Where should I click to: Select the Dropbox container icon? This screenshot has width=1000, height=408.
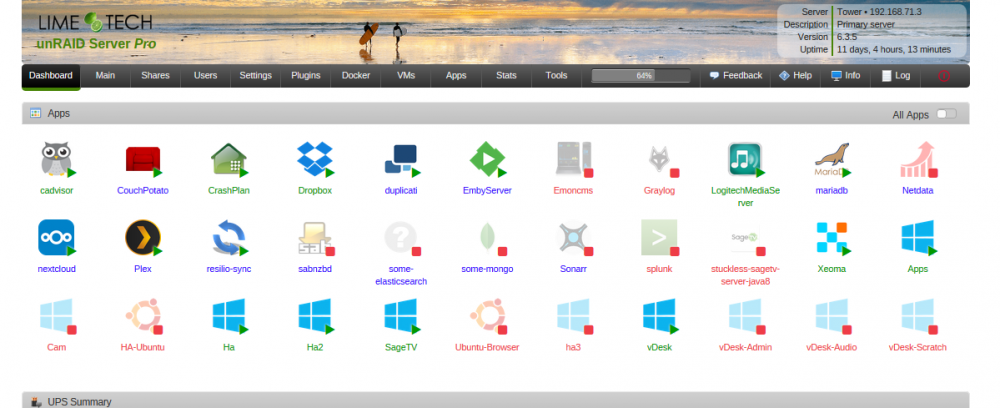tap(315, 159)
